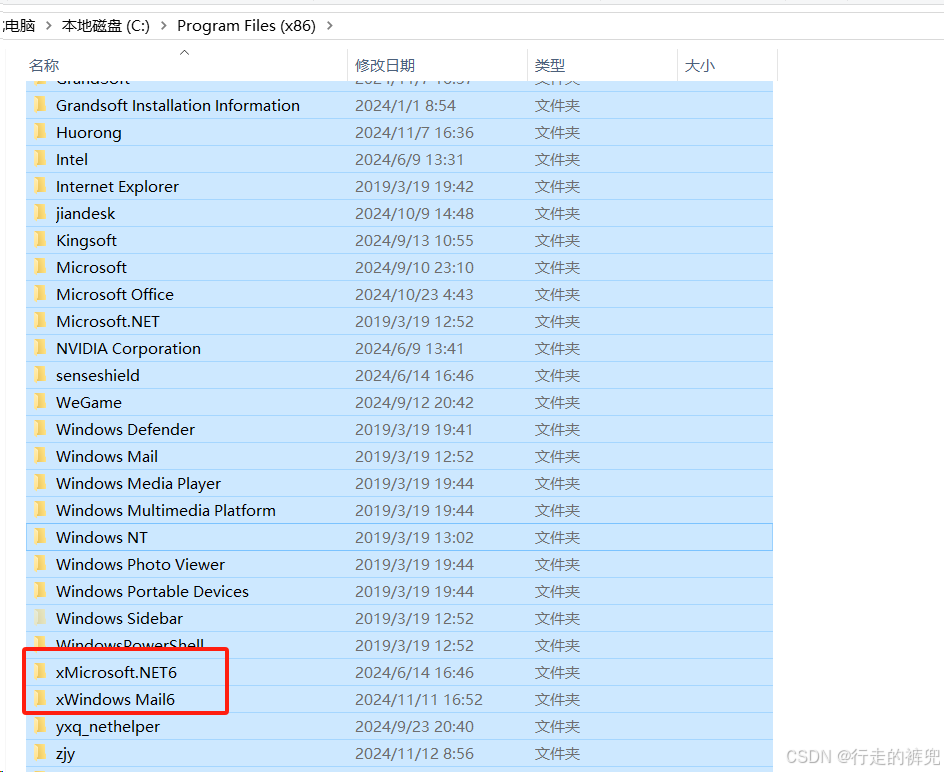944x772 pixels.
Task: Click the date 2024/11/7 16:36
Action: click(x=414, y=132)
